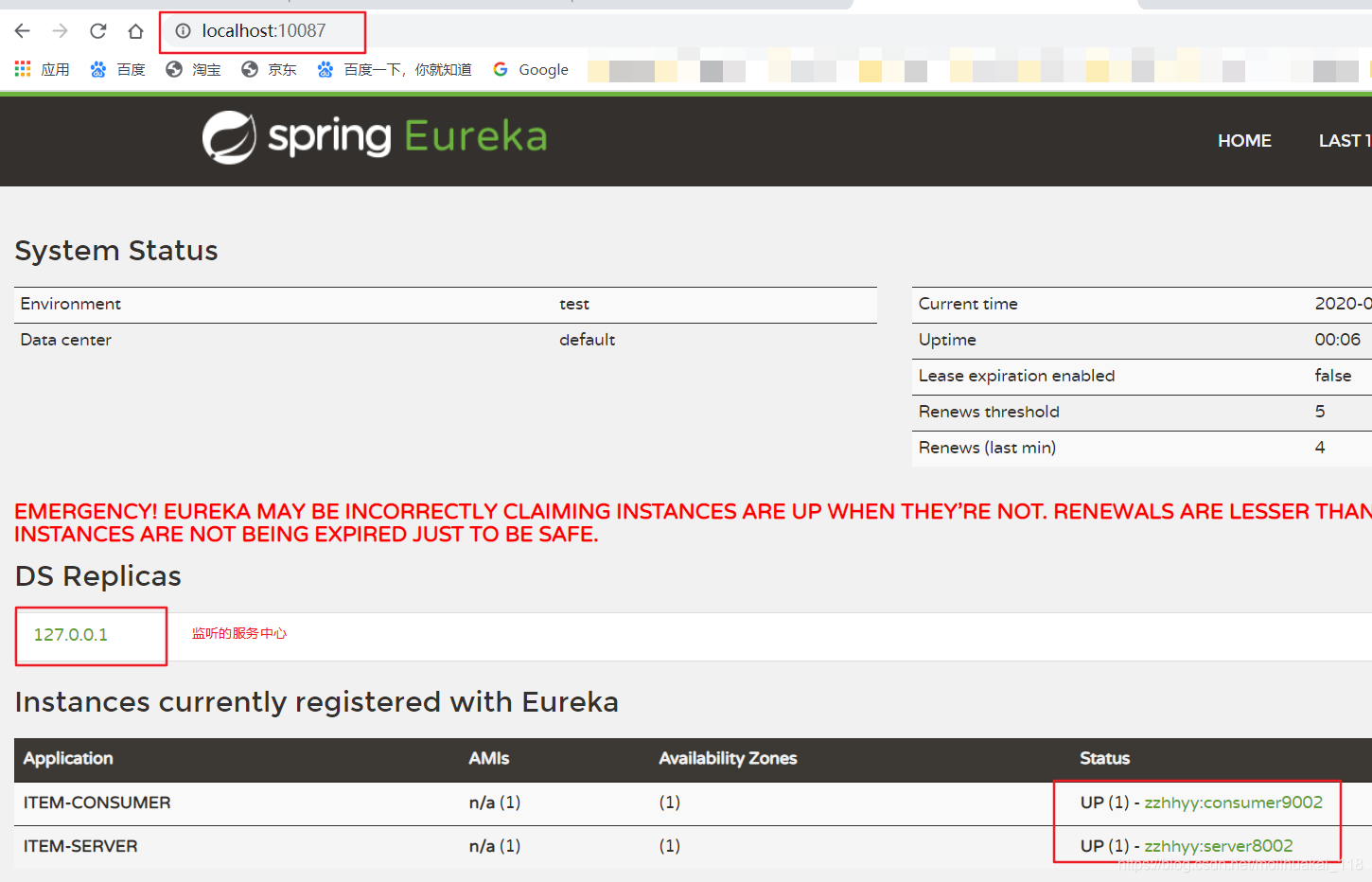The height and width of the screenshot is (882, 1372).
Task: Click the site info icon in the address bar
Action: (x=184, y=31)
